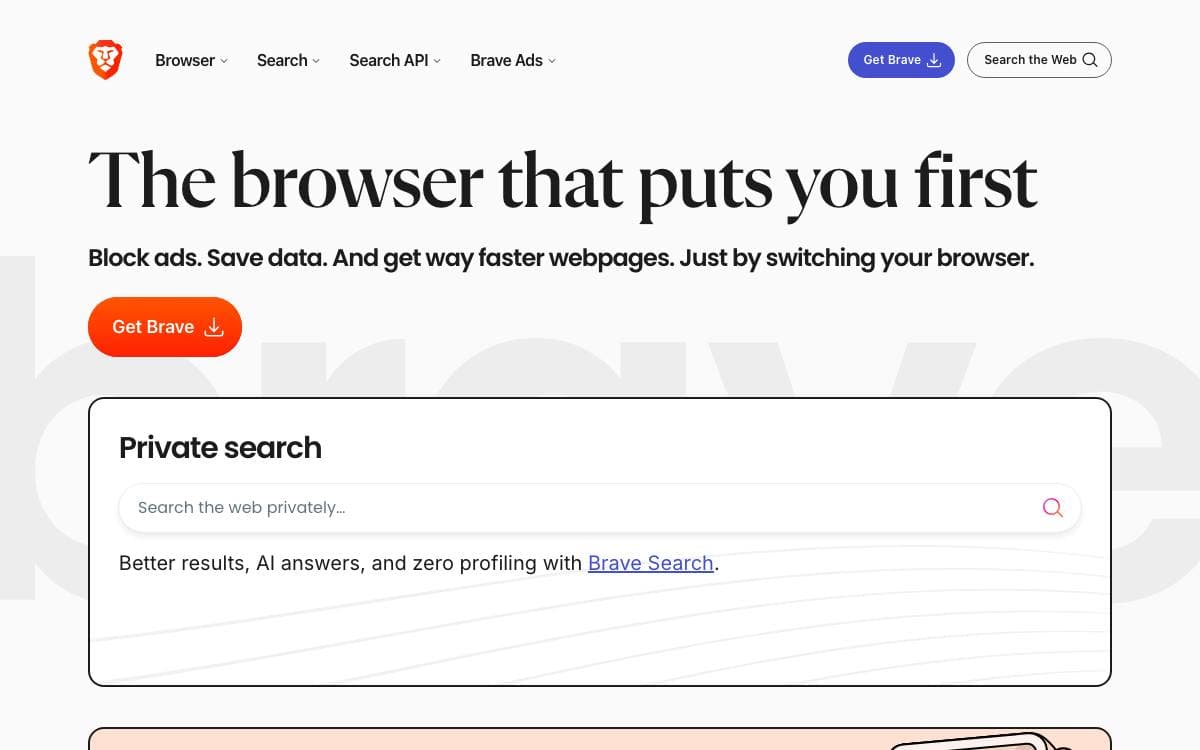Image resolution: width=1200 pixels, height=750 pixels.
Task: Follow the Brave Search link
Action: tap(651, 563)
